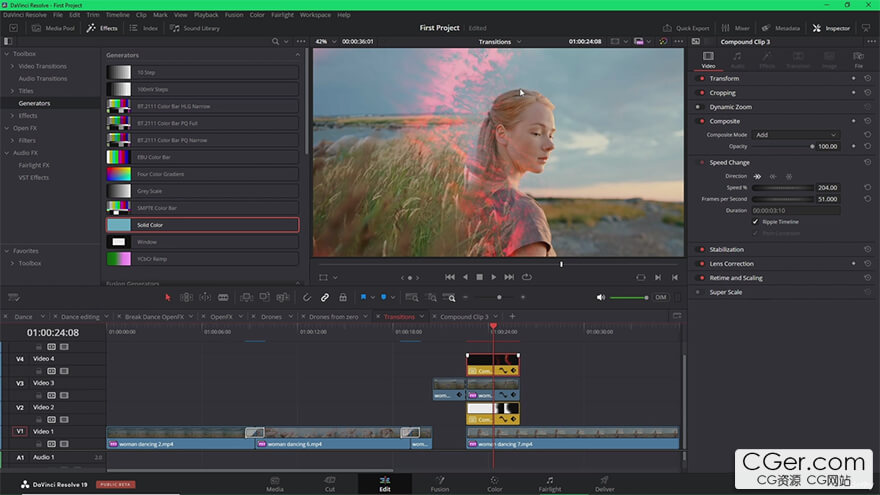Collapse the Open FX tree section
Image resolution: width=880 pixels, height=495 pixels.
coord(7,128)
